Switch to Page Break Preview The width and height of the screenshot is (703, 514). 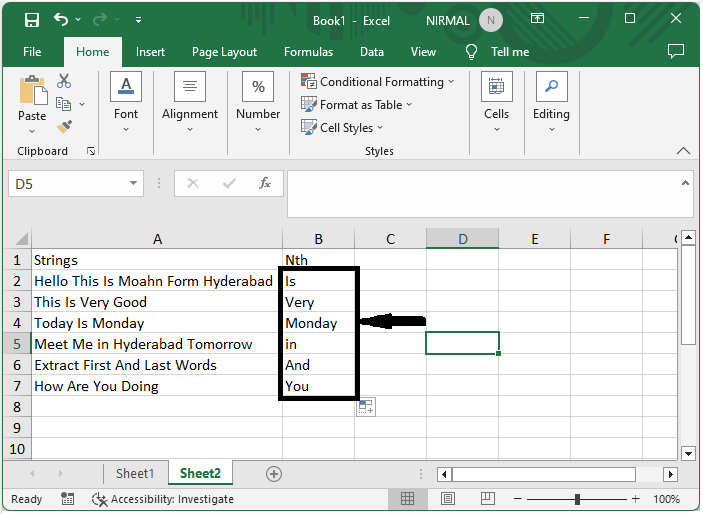[x=488, y=498]
